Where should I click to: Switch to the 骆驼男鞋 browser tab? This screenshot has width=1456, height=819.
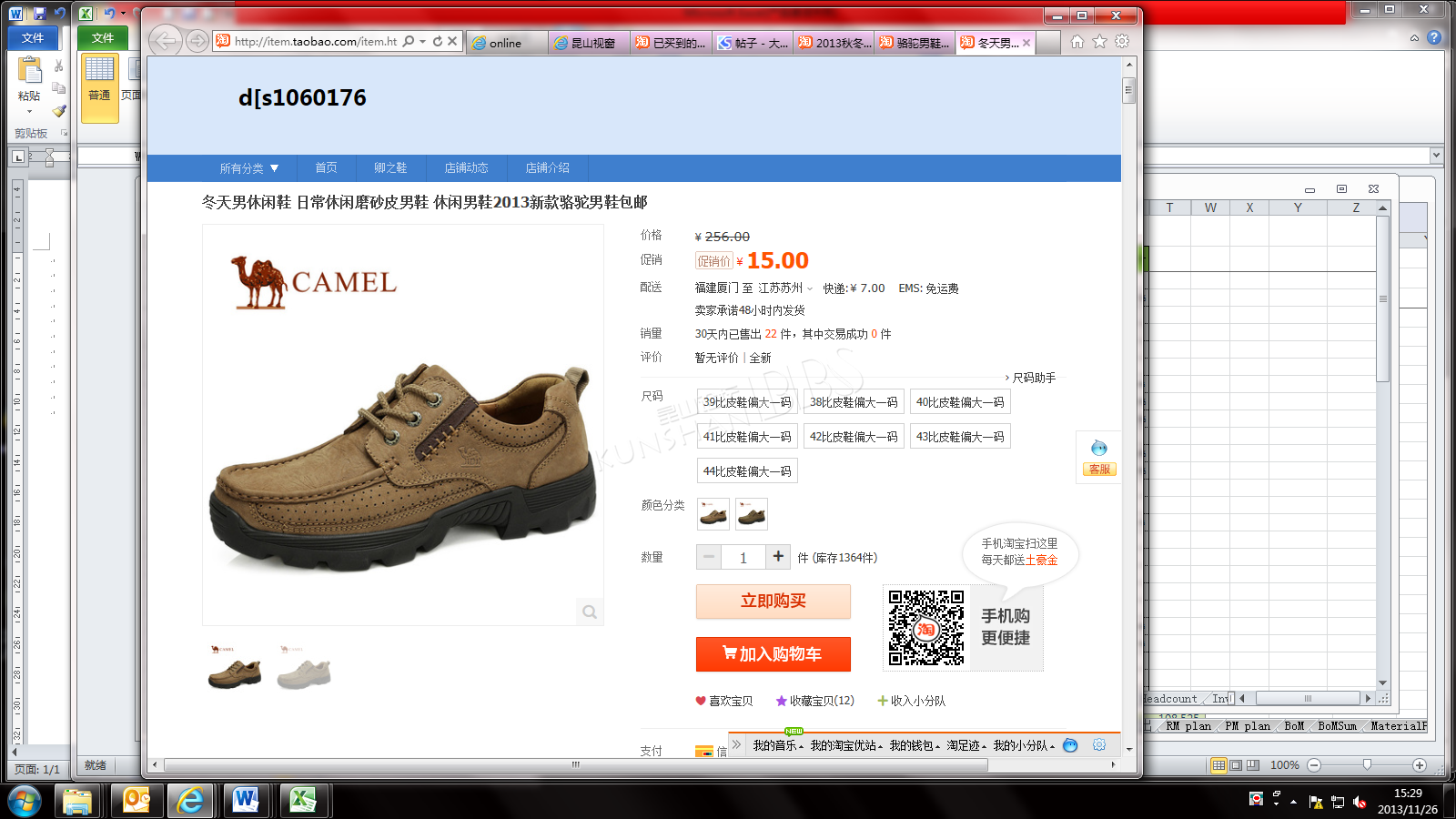tap(915, 43)
